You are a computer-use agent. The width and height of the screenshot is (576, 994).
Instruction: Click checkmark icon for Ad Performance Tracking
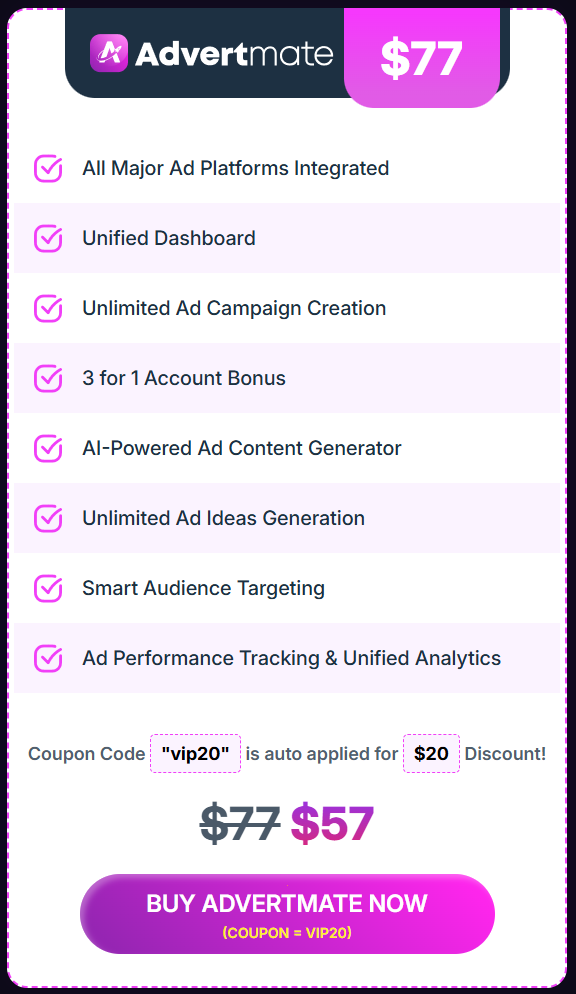(x=48, y=658)
